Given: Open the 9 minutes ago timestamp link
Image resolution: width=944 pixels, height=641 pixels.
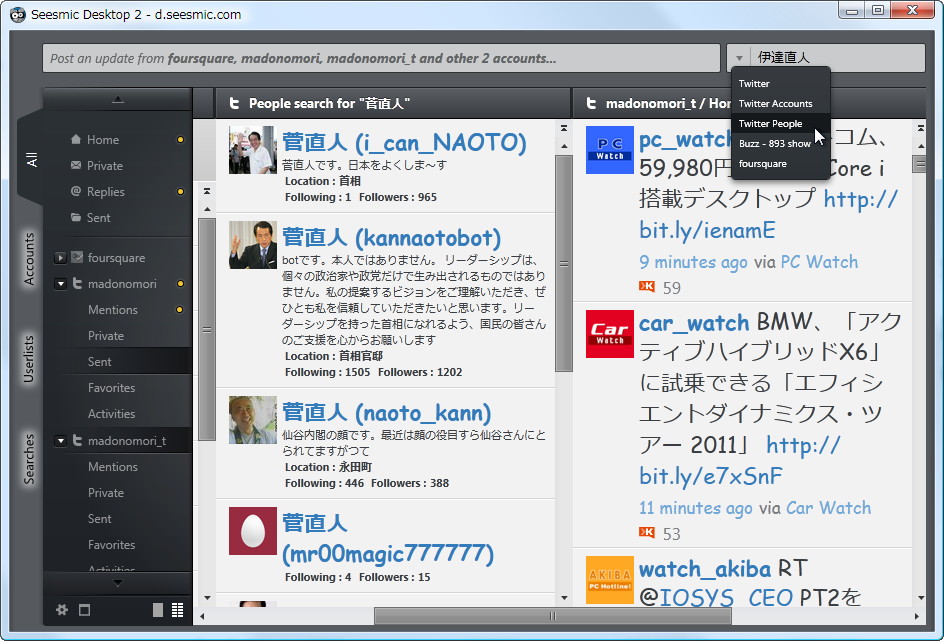Looking at the screenshot, I should tap(693, 262).
